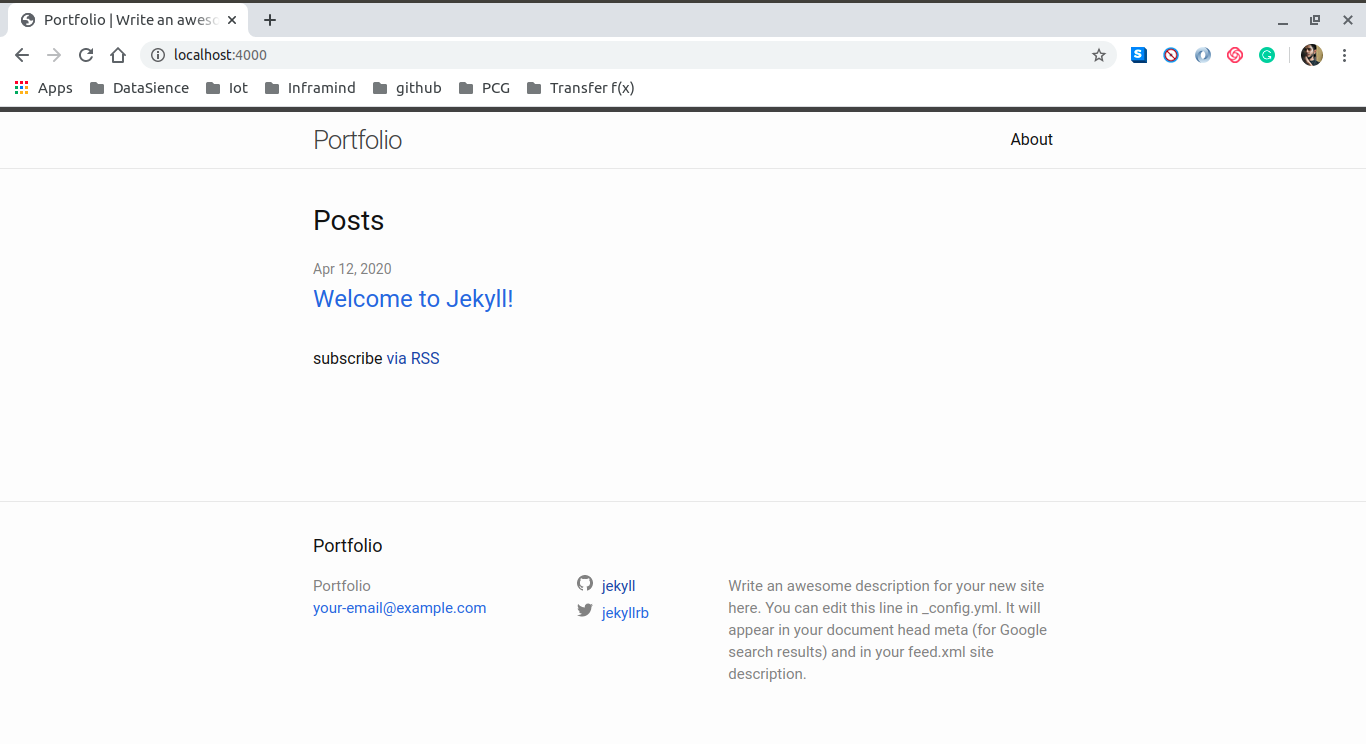Open a new tab with plus button
This screenshot has width=1366, height=744.
pyautogui.click(x=269, y=20)
